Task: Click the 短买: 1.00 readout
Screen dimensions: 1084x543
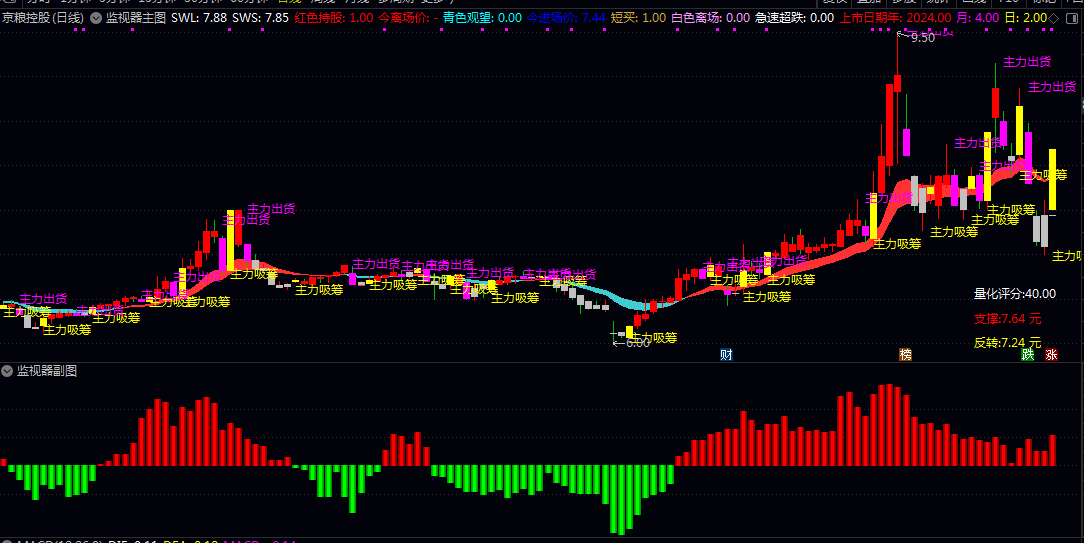Action: (639, 18)
